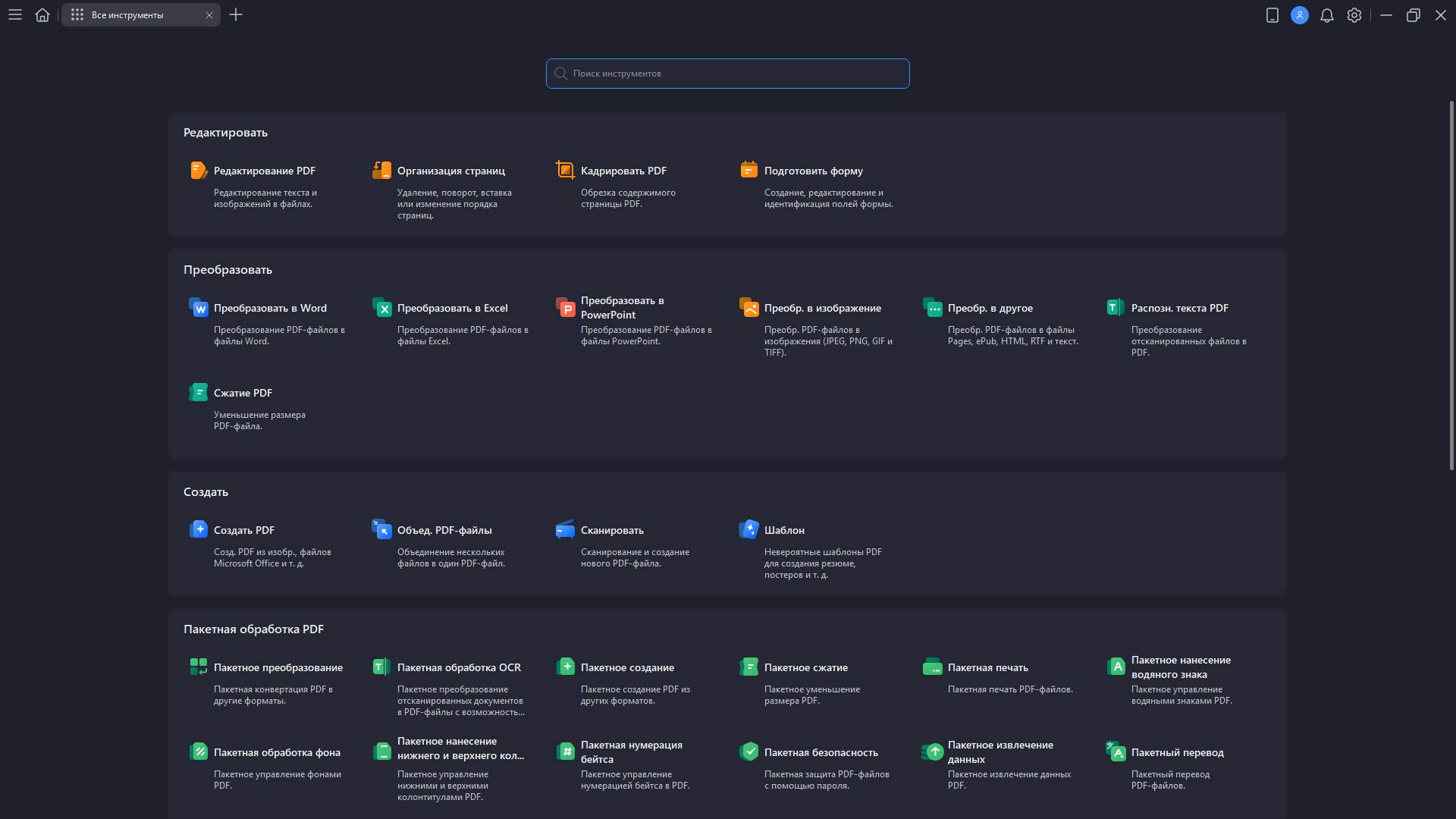Open the Сжатие PDF tool icon
1456x819 pixels.
(199, 393)
